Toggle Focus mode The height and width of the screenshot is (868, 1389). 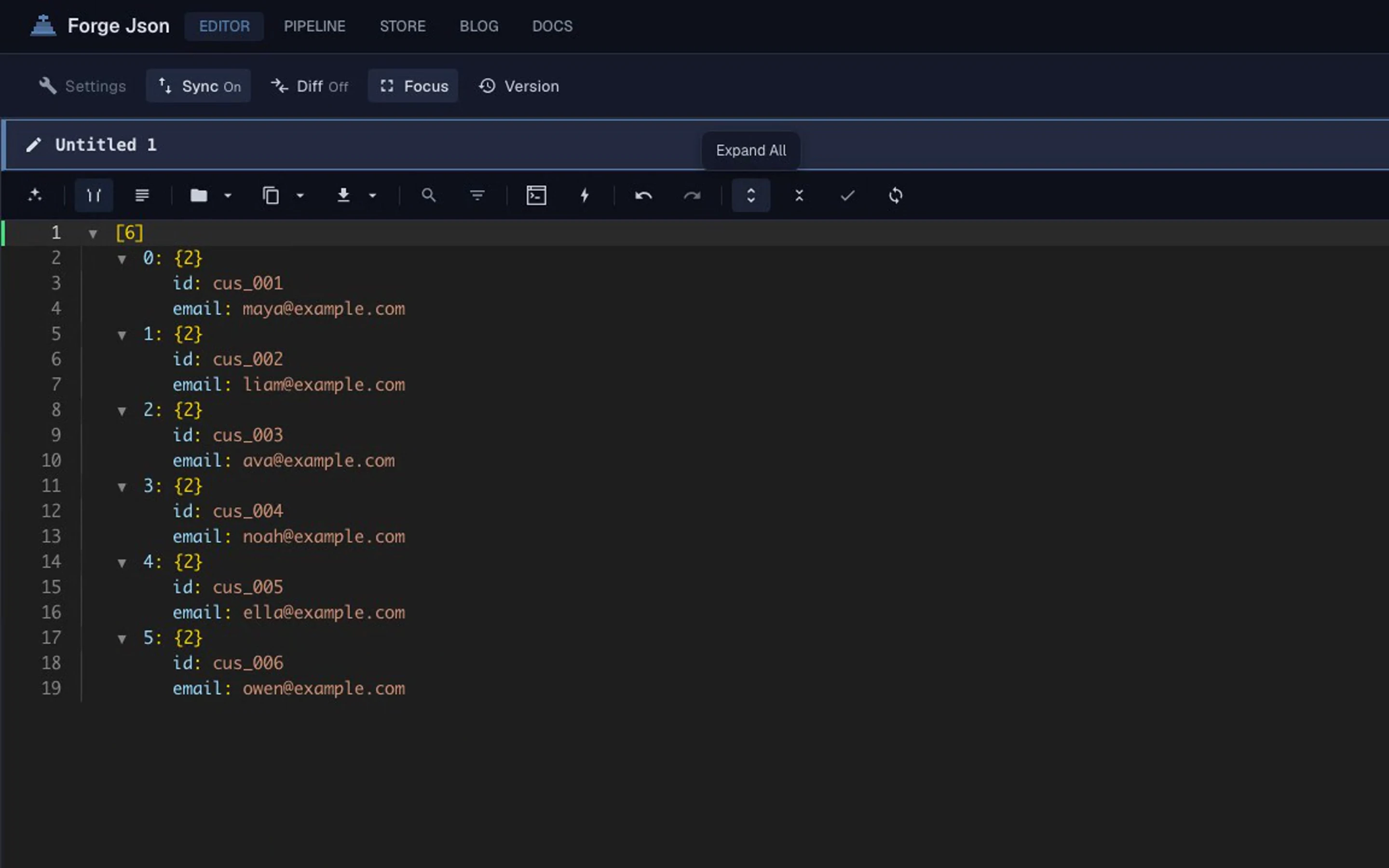[x=413, y=85]
